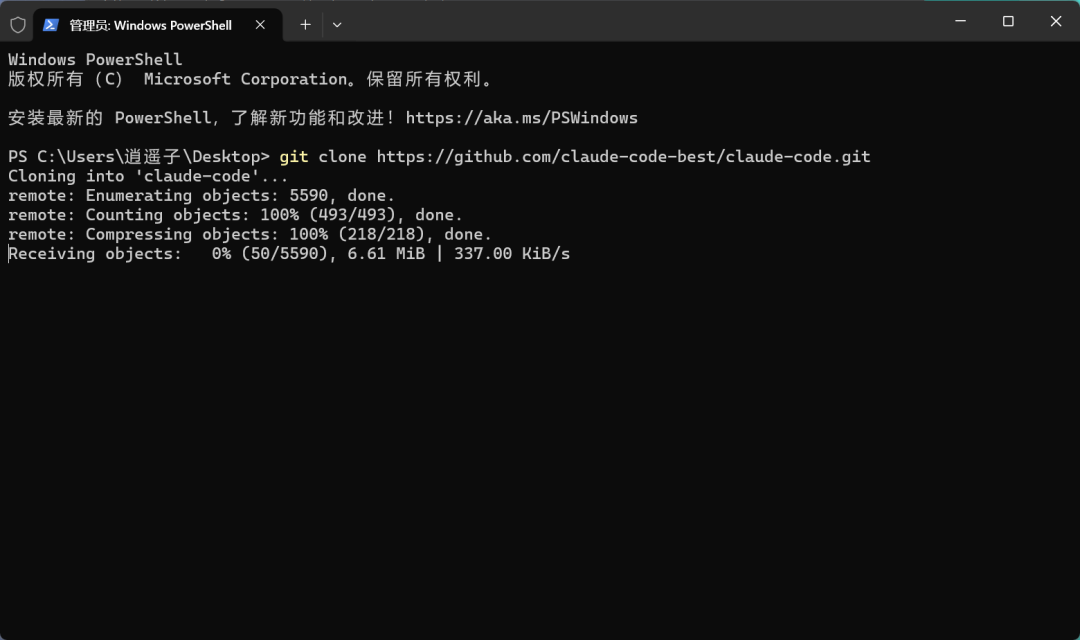
Task: Click the Compressing objects (218/218) output line
Action: pos(249,234)
